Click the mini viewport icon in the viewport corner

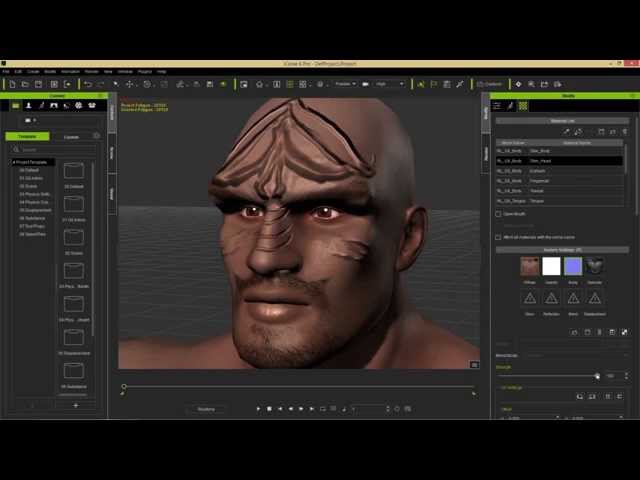pyautogui.click(x=474, y=364)
